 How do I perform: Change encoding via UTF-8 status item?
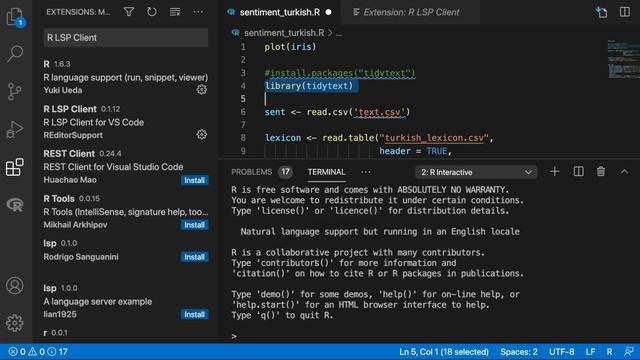[x=561, y=351]
